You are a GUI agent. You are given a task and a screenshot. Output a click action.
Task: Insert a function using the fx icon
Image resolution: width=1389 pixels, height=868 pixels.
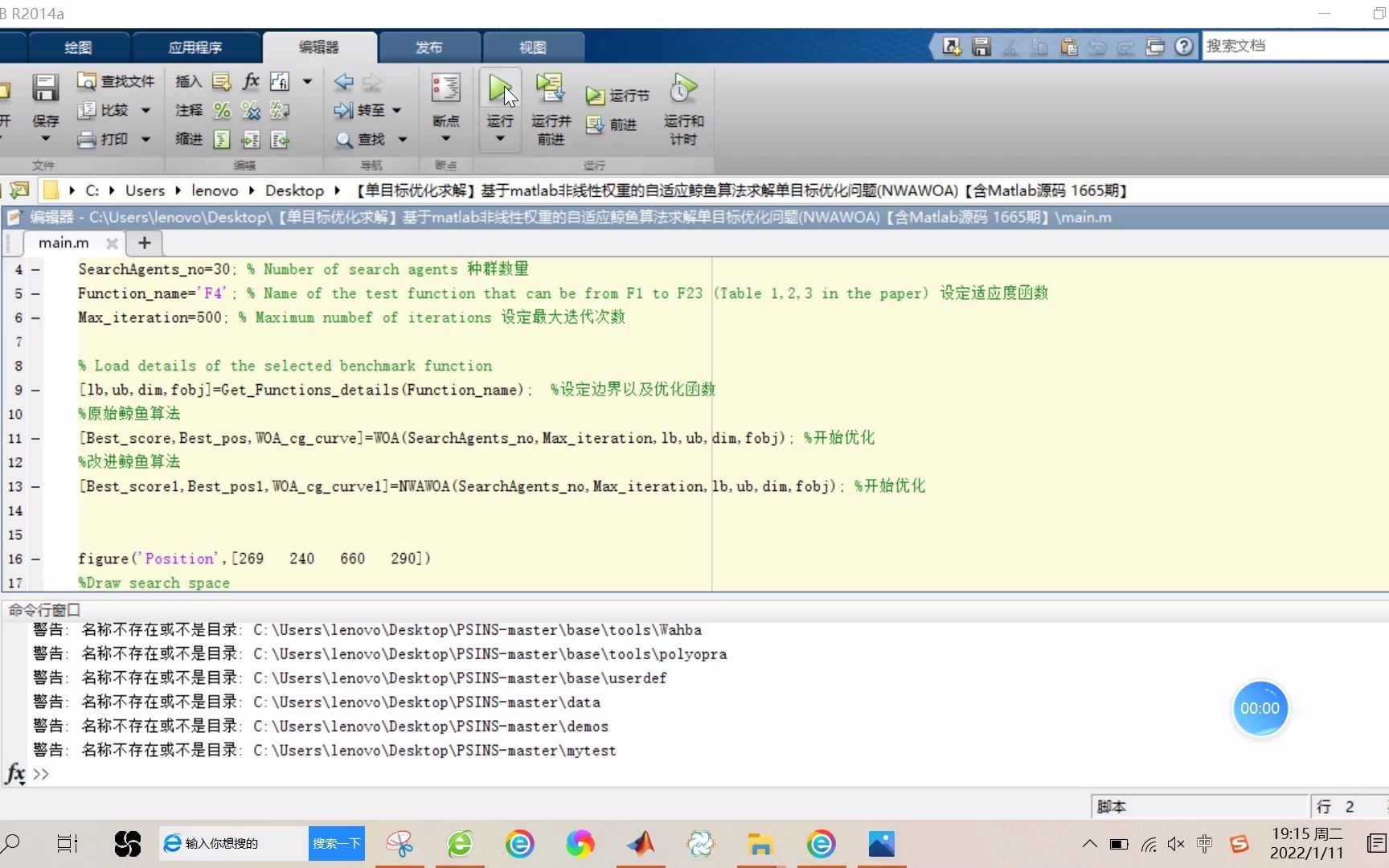[x=251, y=81]
